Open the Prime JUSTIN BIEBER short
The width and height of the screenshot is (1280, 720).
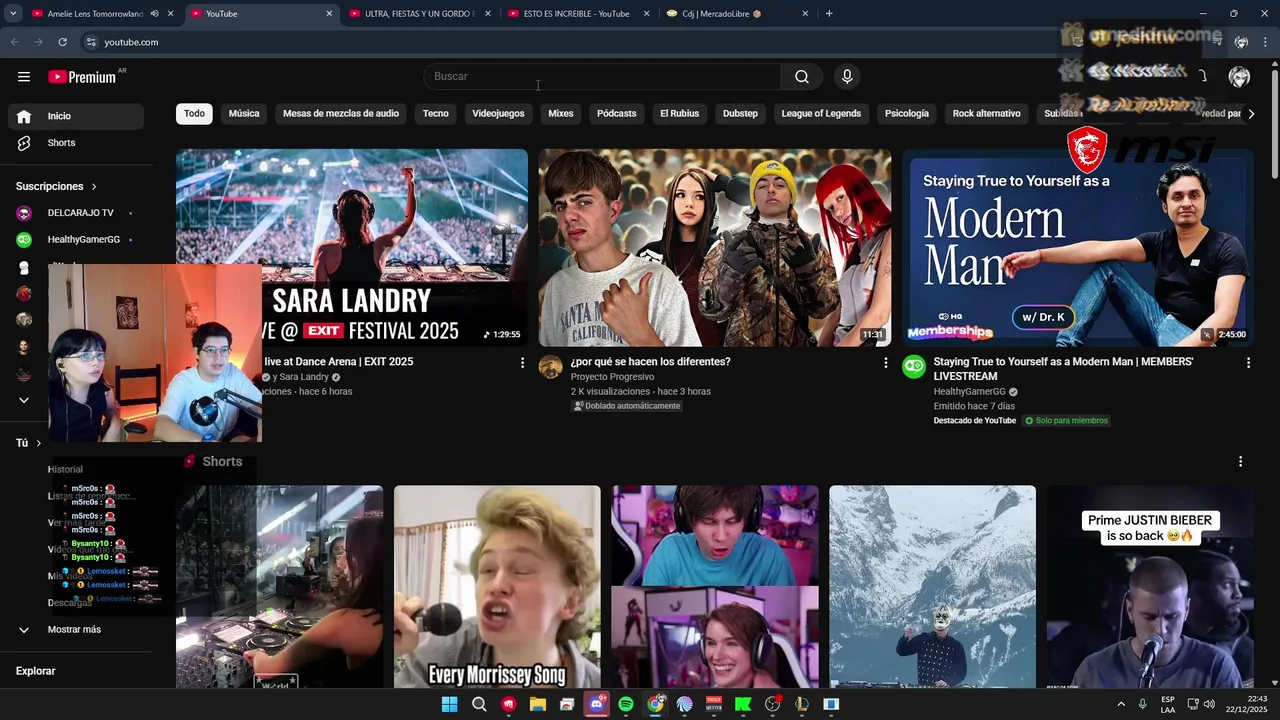coord(1150,587)
